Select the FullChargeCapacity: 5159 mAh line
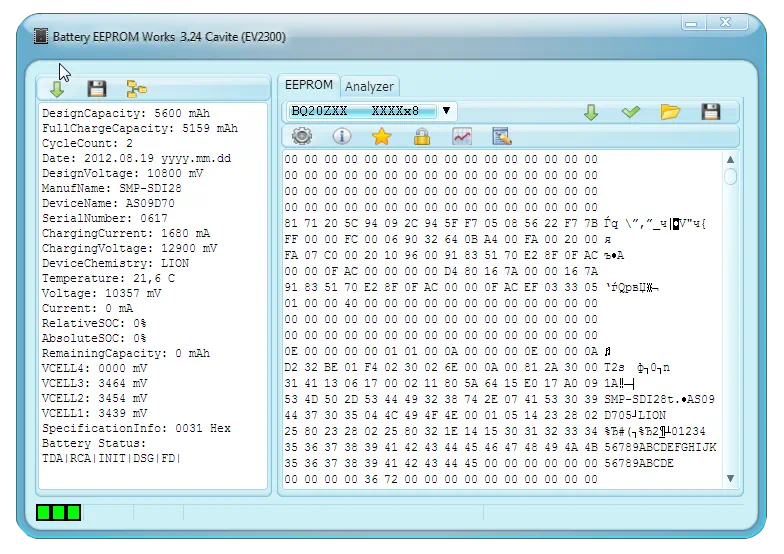 (x=140, y=128)
